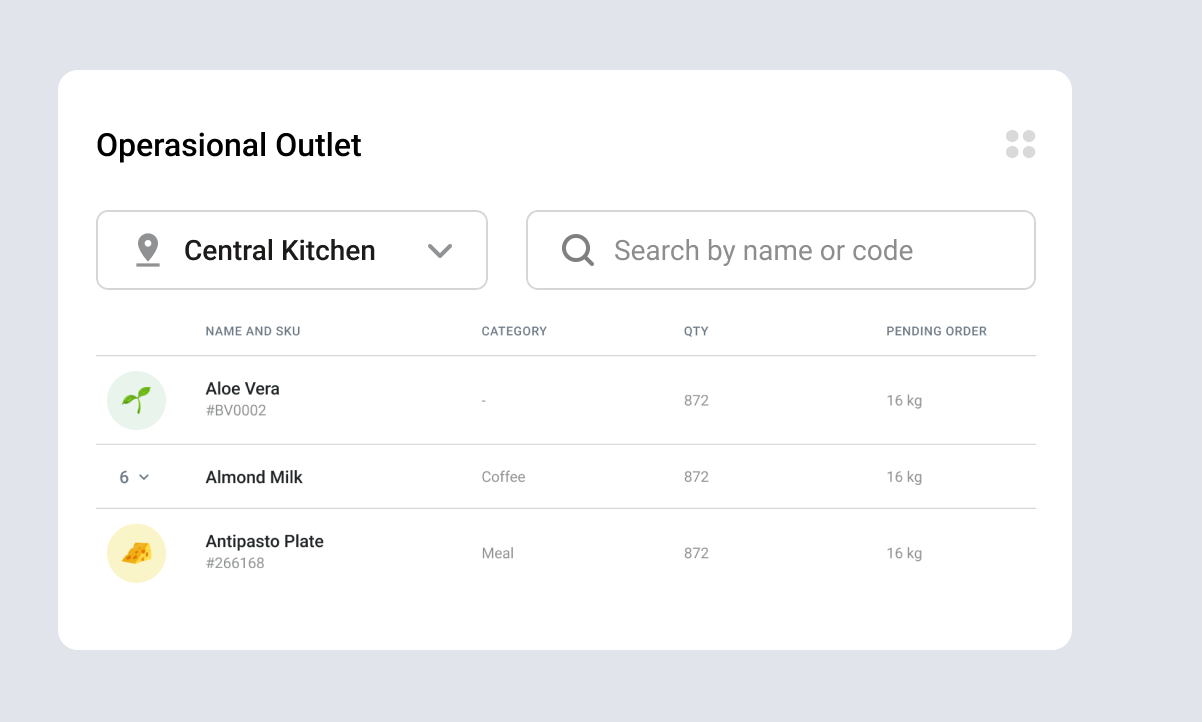Open the Aloe Vera product name

click(x=243, y=389)
